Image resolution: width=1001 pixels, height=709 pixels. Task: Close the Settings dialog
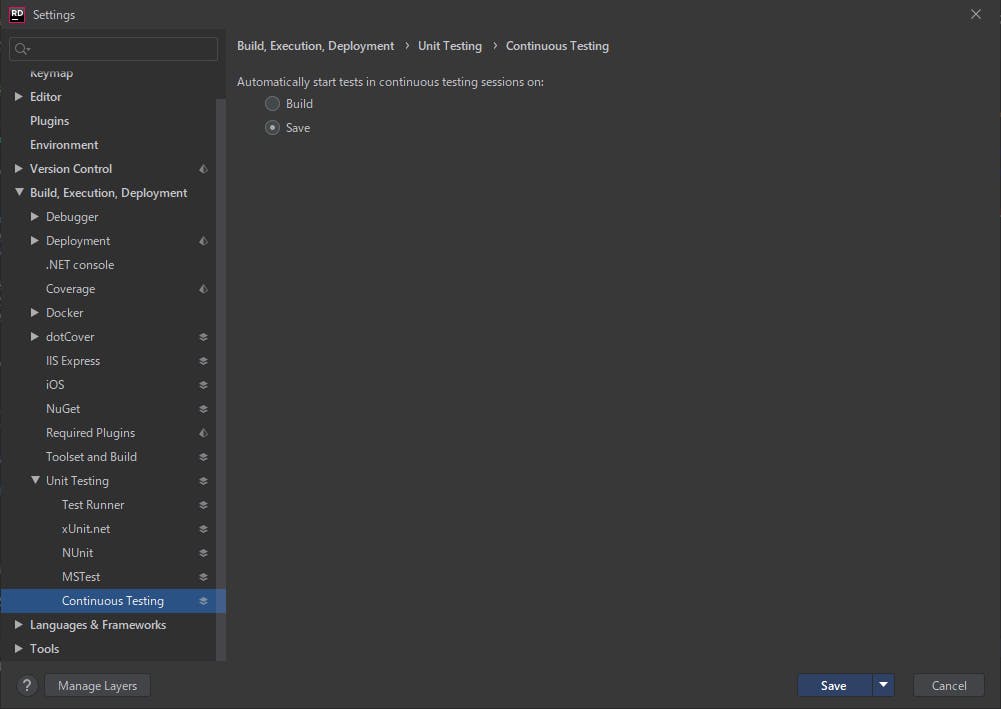[x=975, y=14]
